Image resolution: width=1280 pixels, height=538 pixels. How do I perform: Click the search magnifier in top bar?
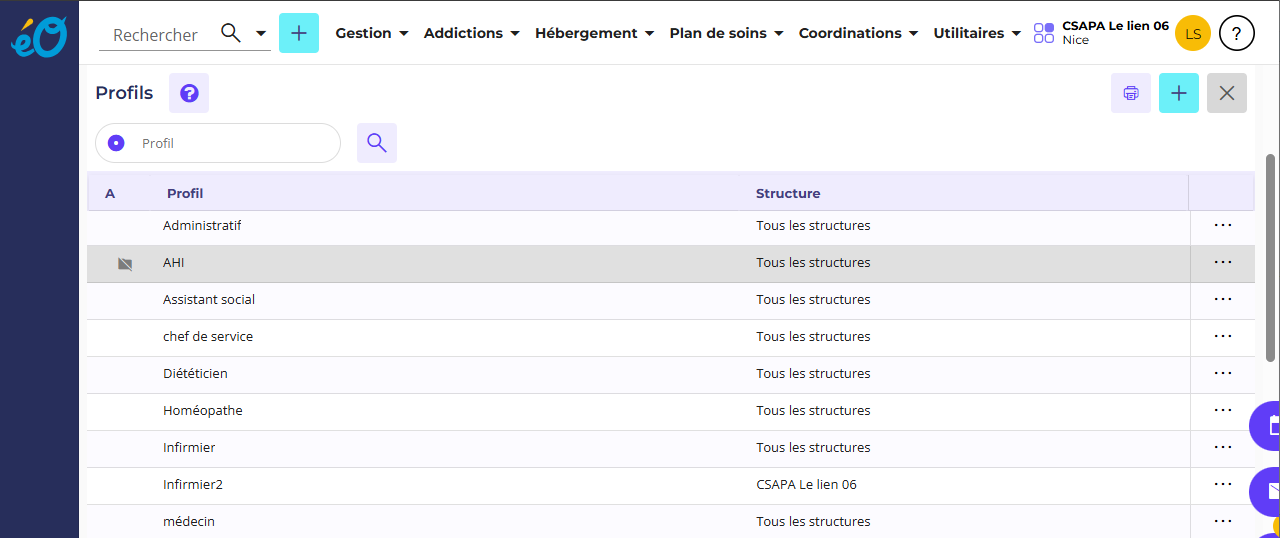[231, 33]
